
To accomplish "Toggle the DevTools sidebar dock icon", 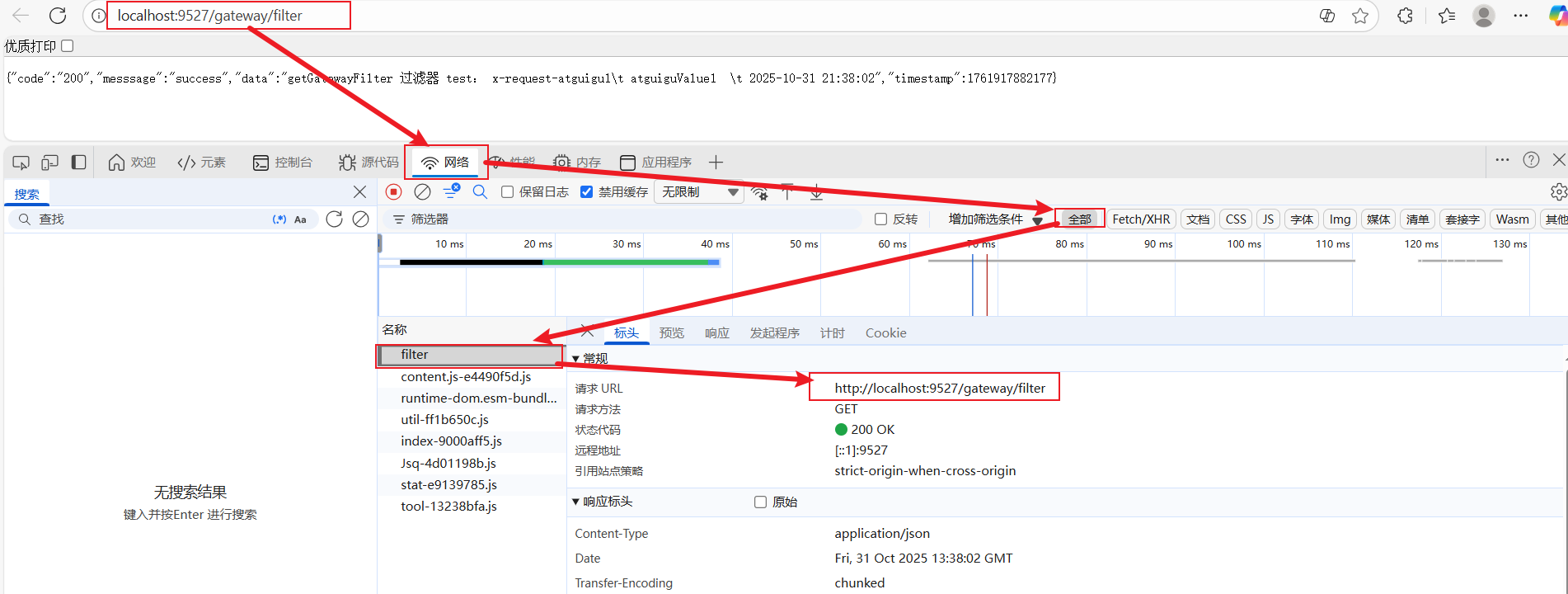I will point(79,163).
